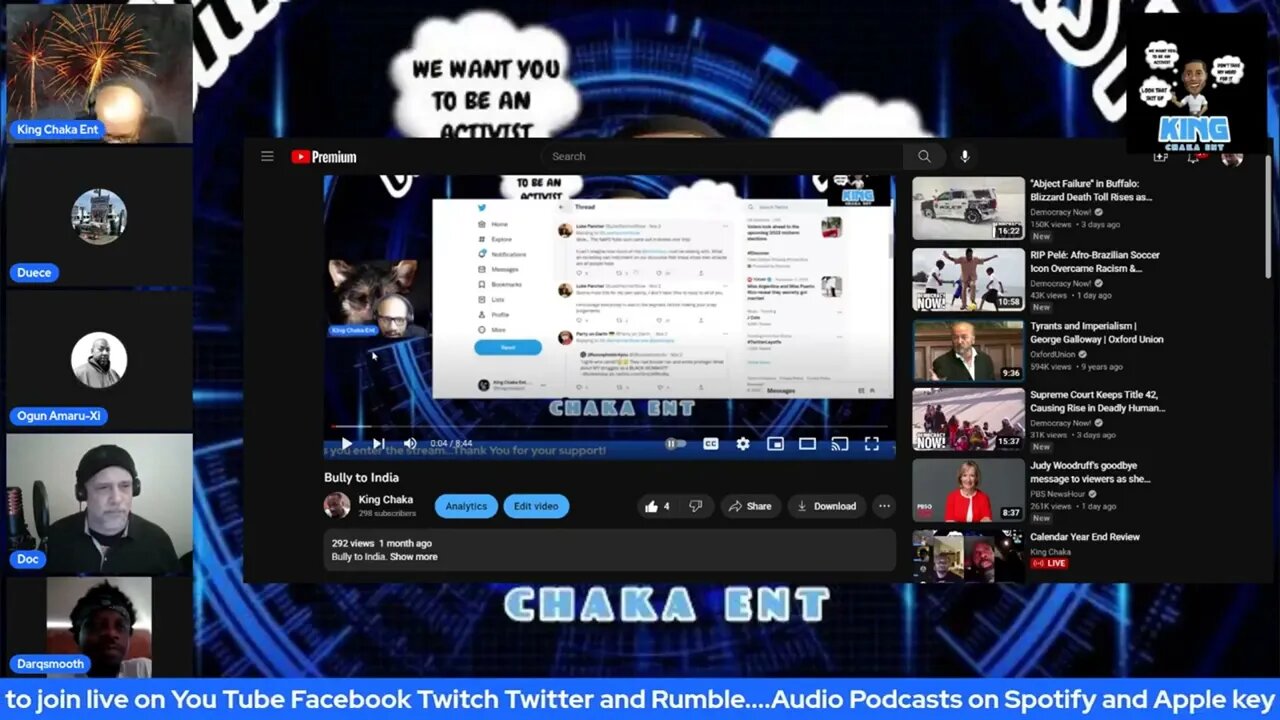Open Abject Failure in Buffalo thumbnail

tap(968, 209)
